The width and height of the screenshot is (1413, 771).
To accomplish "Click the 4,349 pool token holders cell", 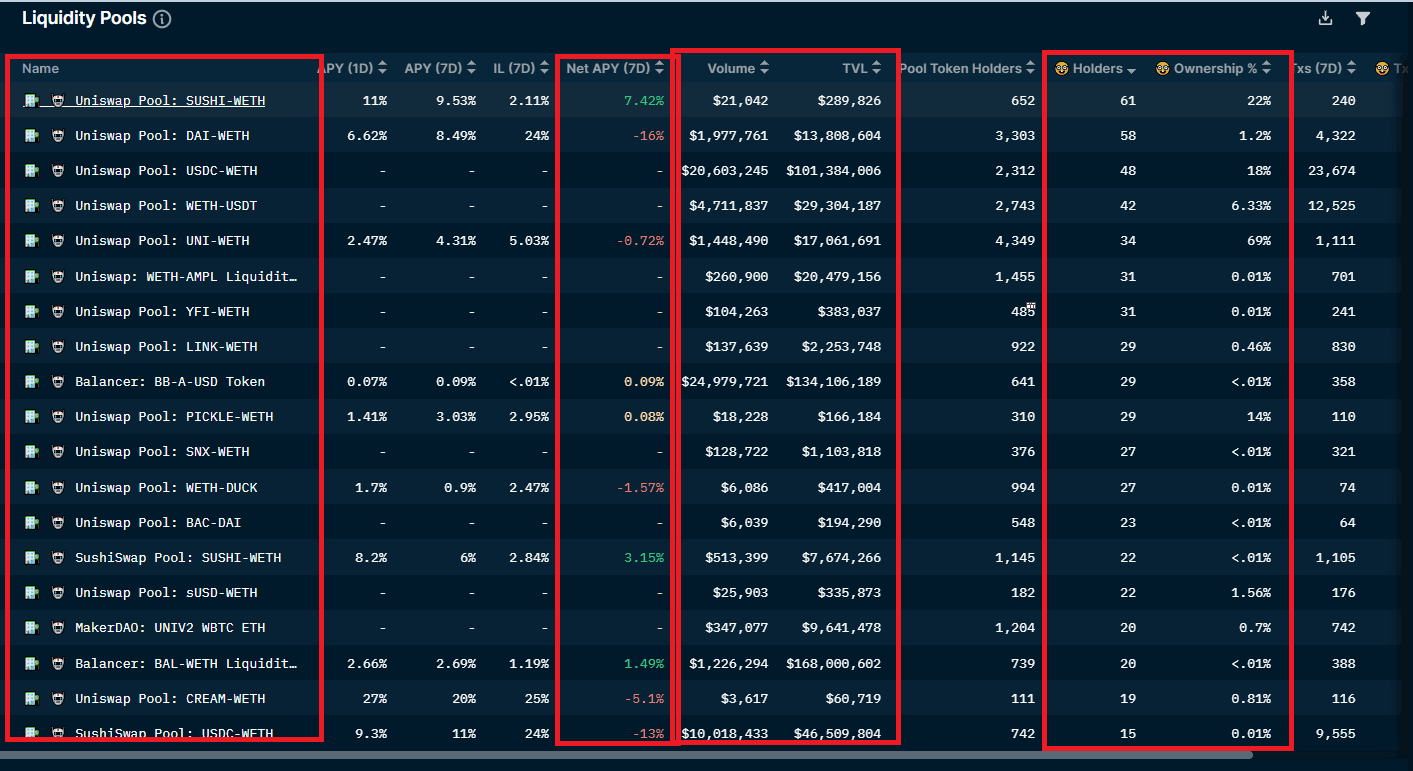I will click(1015, 241).
